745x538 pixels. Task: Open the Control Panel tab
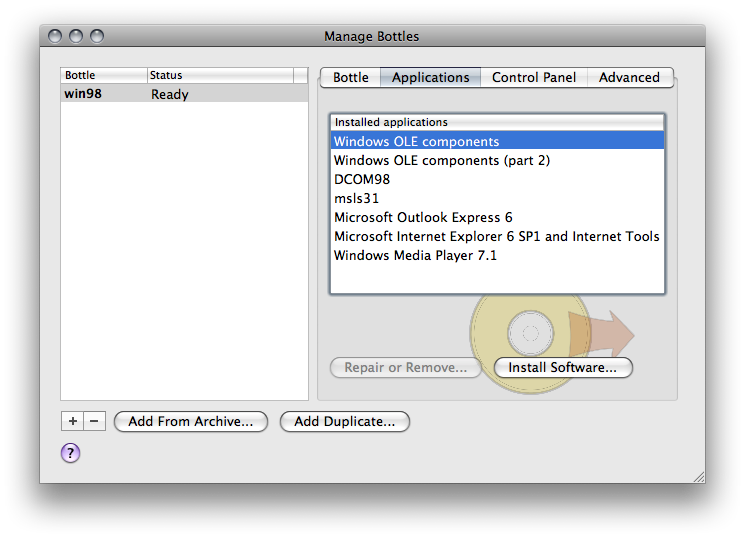[x=534, y=77]
